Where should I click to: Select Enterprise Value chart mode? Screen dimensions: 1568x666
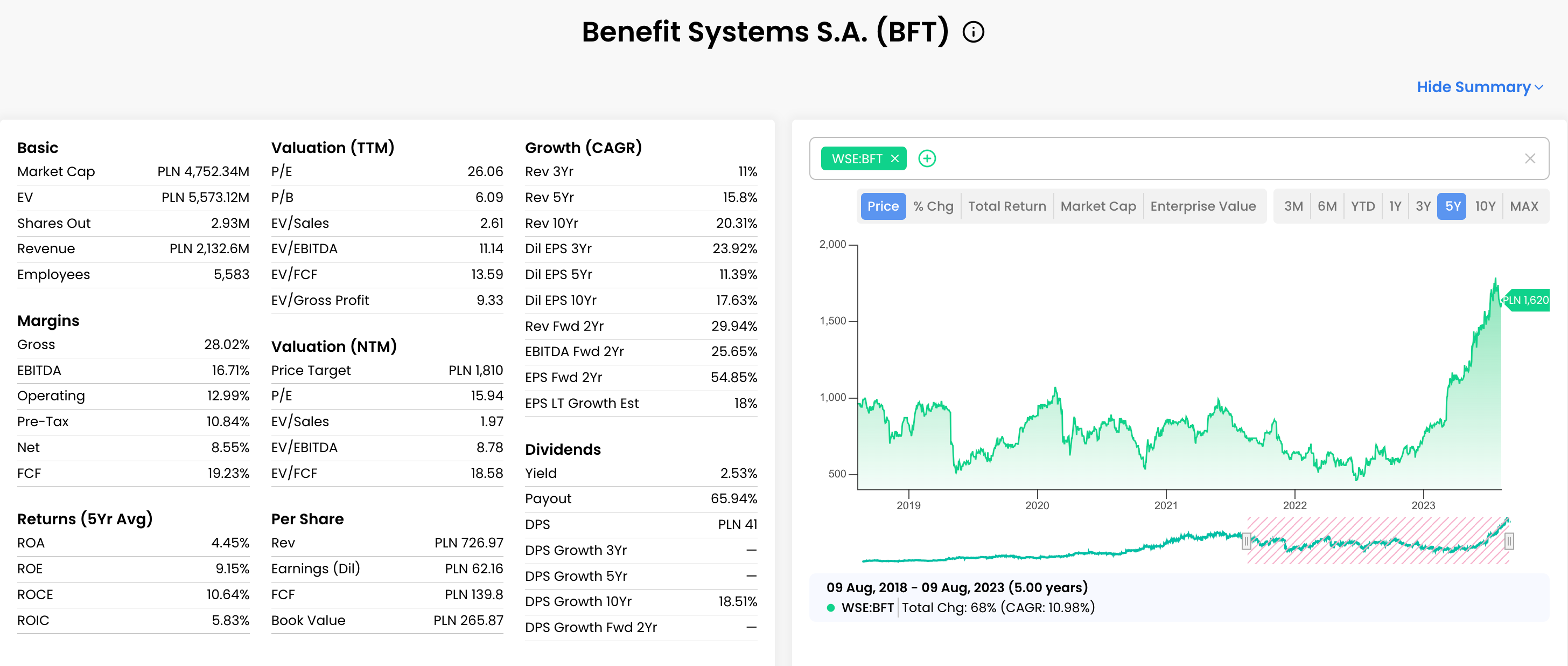[1202, 206]
